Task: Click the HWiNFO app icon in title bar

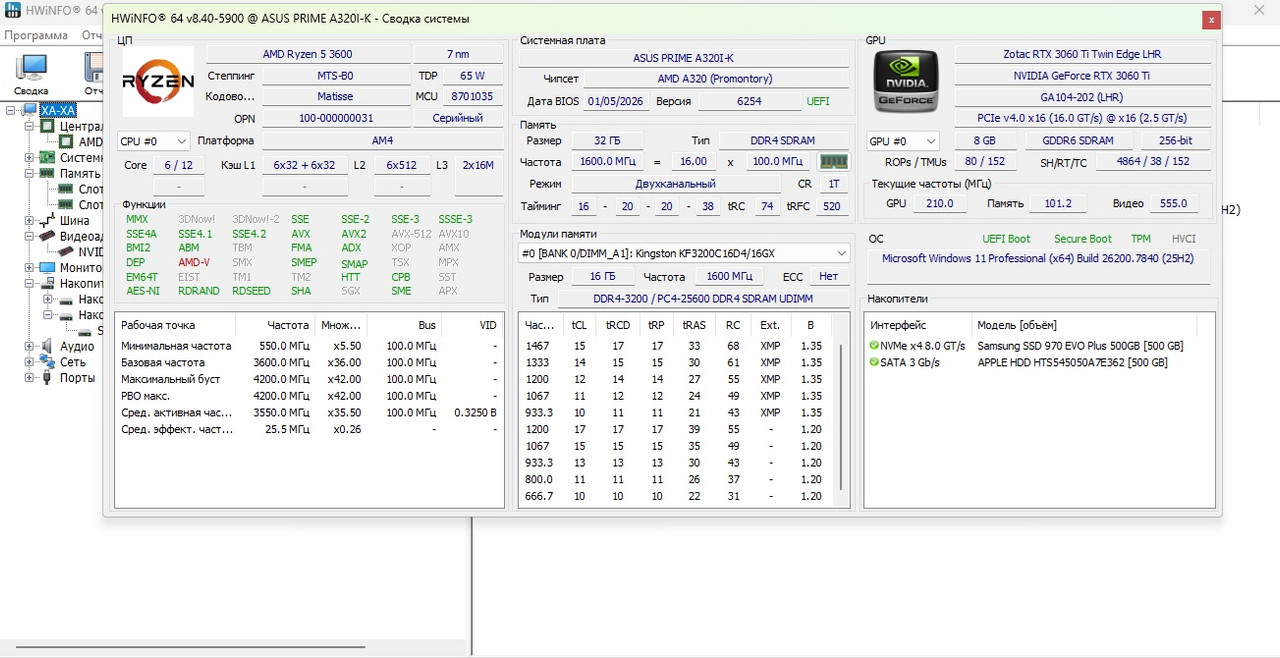Action: 14,12
